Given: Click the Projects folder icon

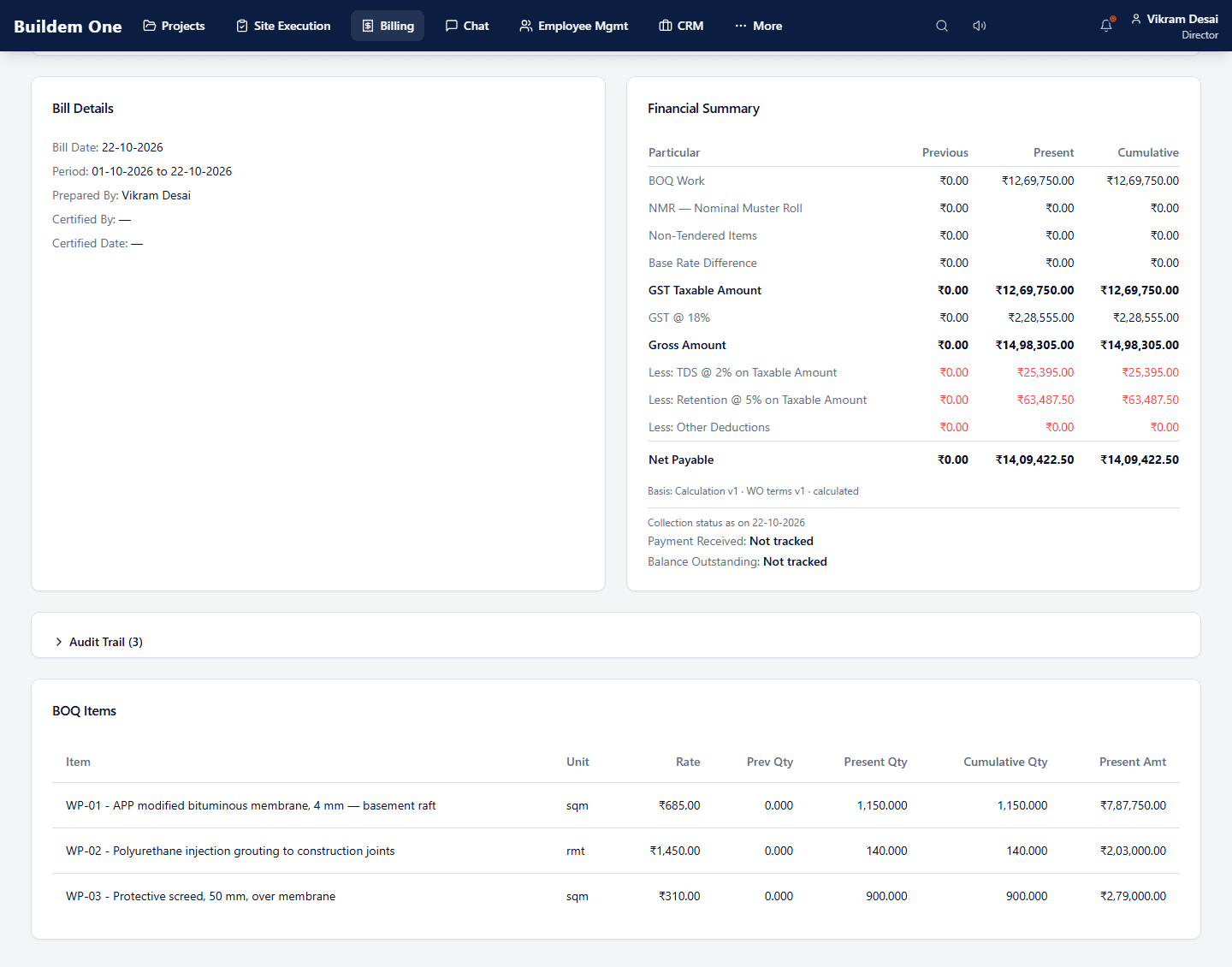Looking at the screenshot, I should click(150, 26).
